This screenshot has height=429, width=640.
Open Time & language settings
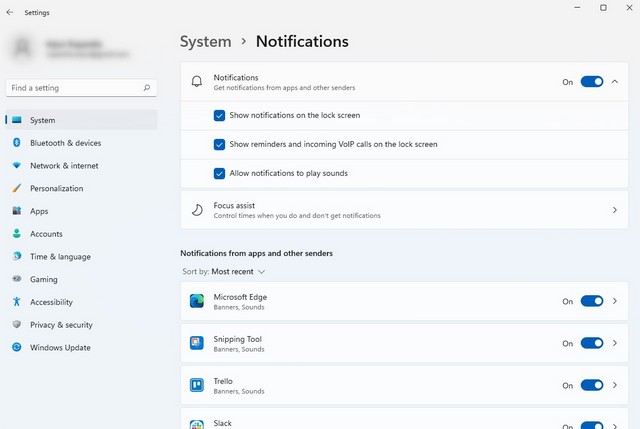point(82,256)
